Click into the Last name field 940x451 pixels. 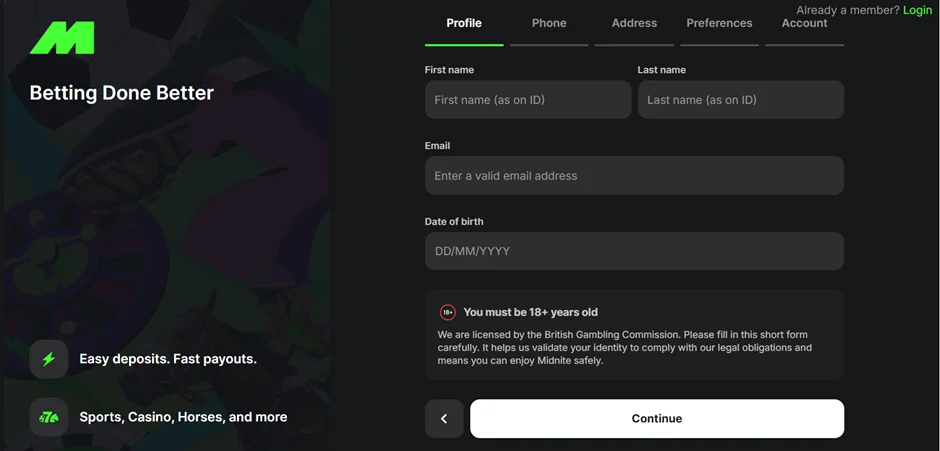pos(741,100)
